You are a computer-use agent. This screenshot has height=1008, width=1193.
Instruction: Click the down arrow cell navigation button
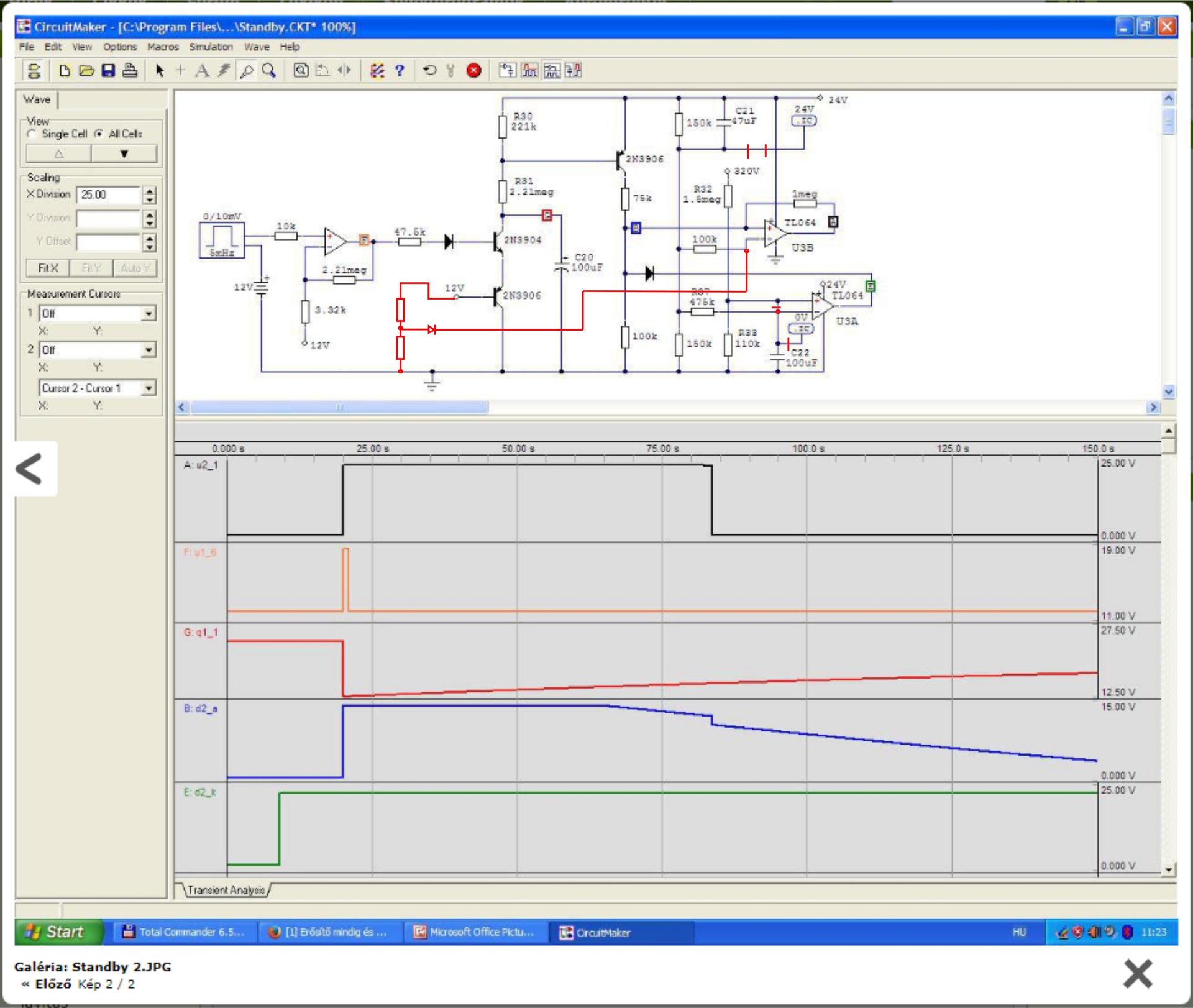click(x=124, y=153)
